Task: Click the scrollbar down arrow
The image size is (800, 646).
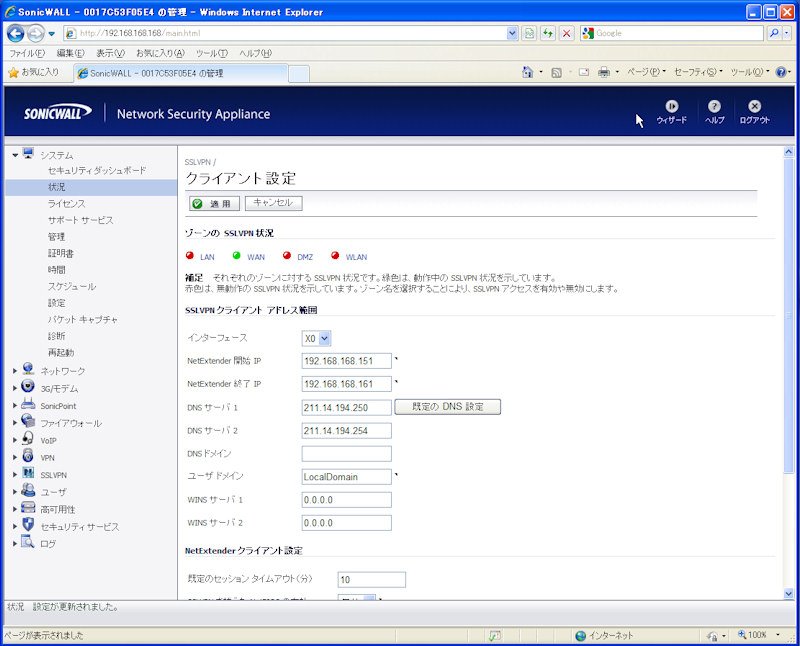Action: point(788,593)
